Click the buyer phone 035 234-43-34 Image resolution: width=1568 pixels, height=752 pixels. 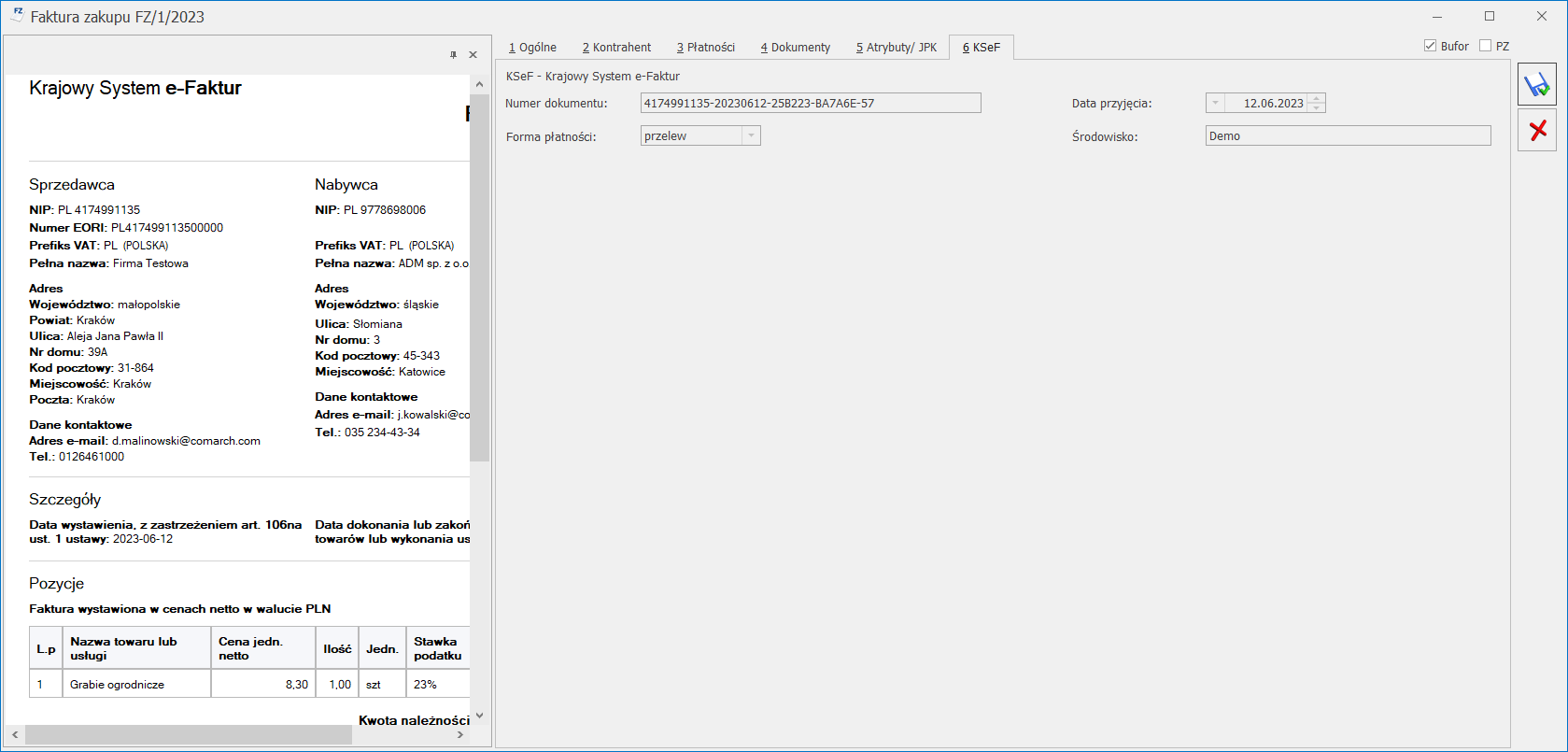pos(382,433)
